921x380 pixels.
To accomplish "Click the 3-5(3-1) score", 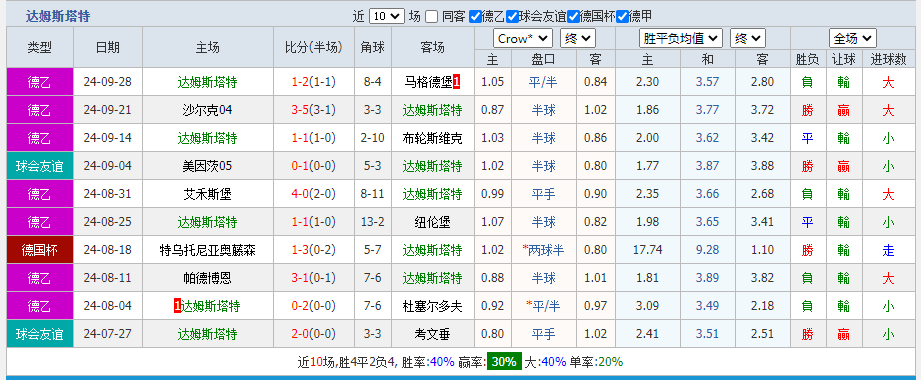I will (314, 110).
